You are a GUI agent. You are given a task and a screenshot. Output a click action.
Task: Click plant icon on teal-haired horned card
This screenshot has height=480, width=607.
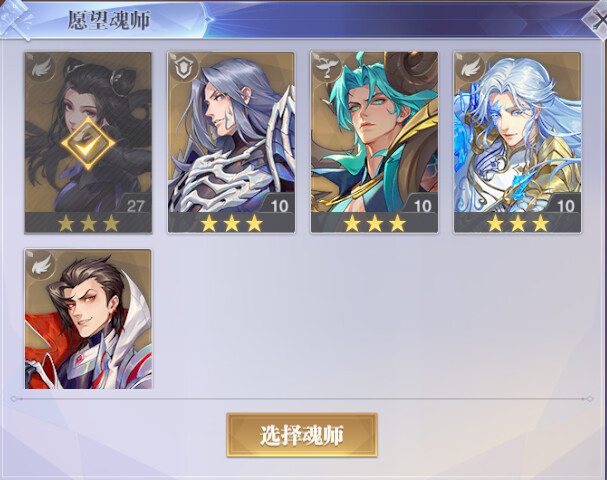pos(327,68)
